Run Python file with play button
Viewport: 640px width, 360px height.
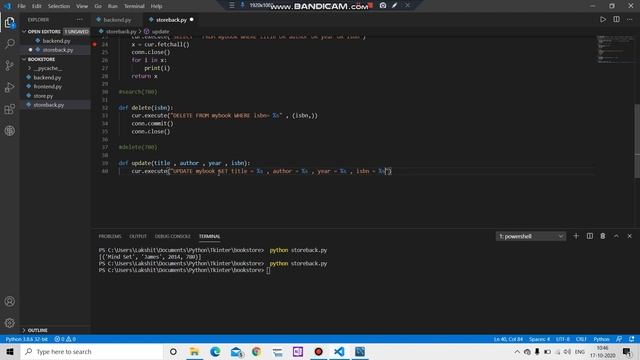[602, 20]
